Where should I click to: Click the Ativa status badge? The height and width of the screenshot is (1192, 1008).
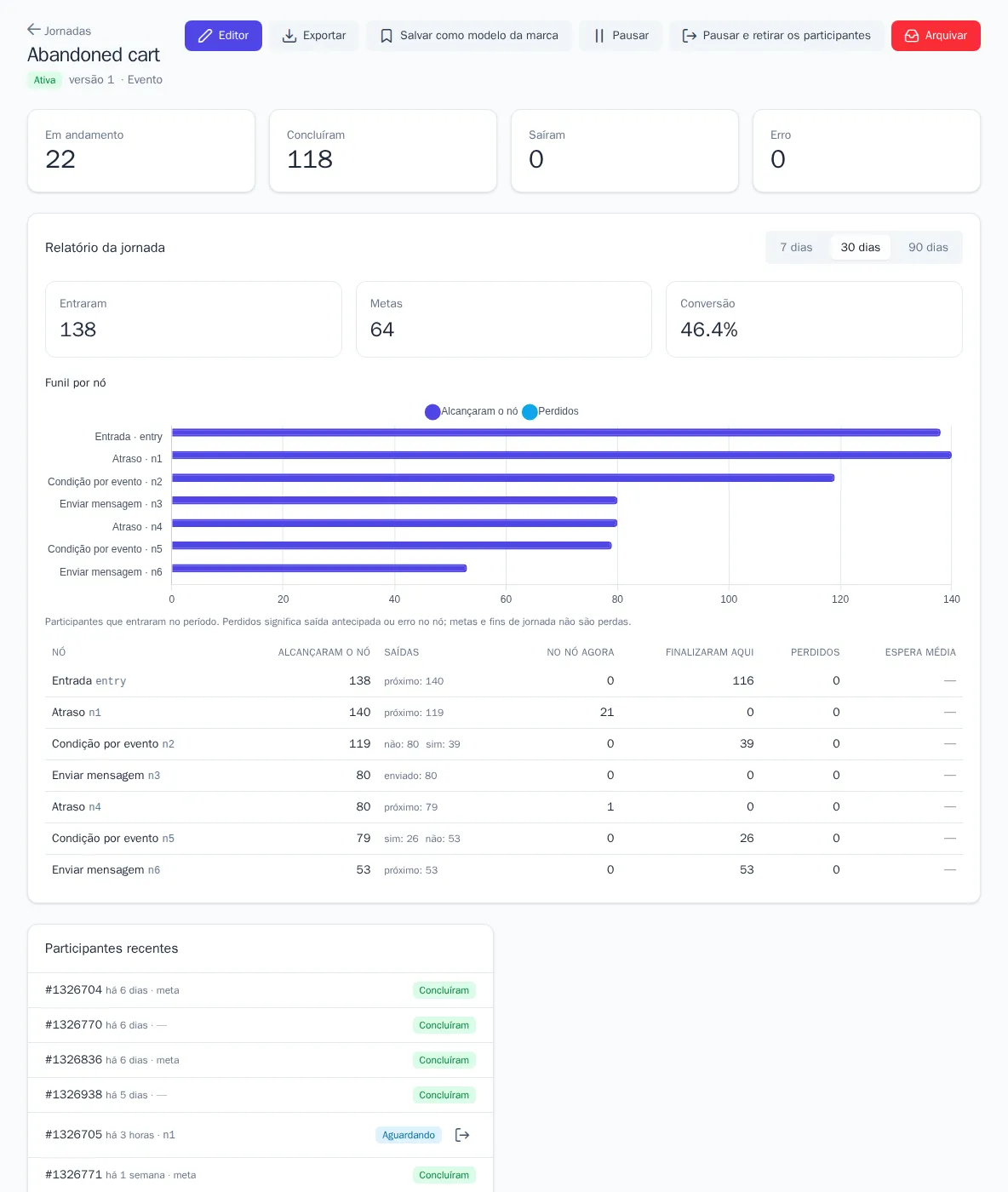(x=45, y=80)
